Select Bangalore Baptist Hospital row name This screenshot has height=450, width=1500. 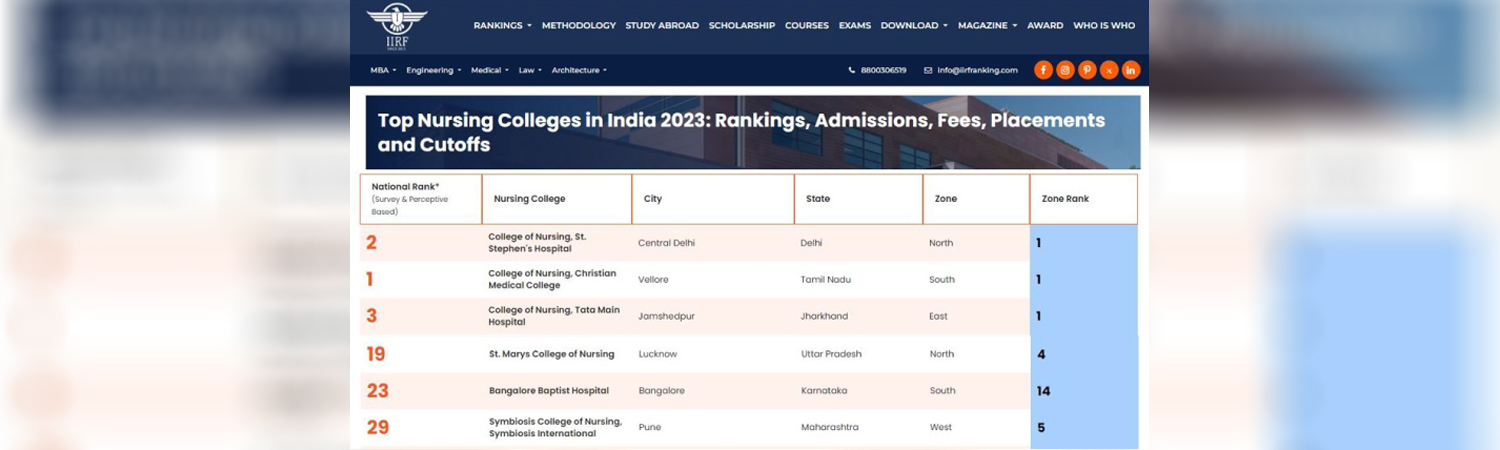(549, 391)
